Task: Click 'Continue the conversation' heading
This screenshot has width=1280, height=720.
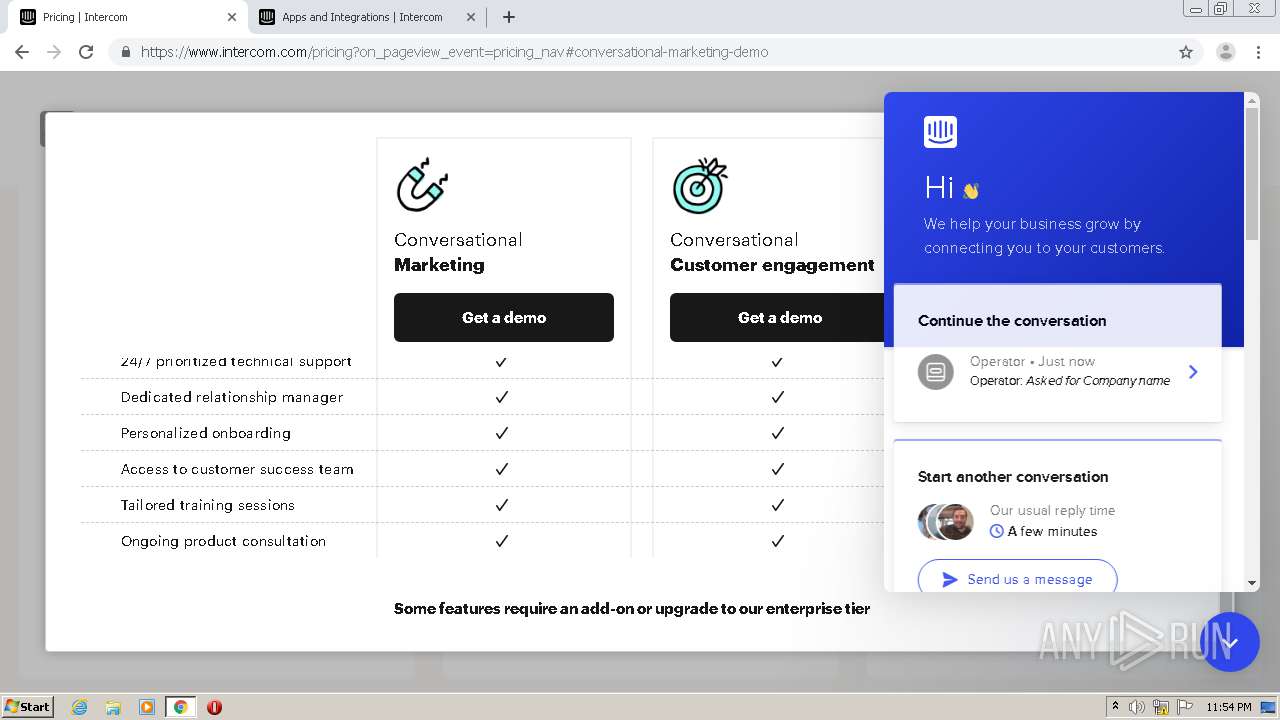Action: click(1012, 321)
